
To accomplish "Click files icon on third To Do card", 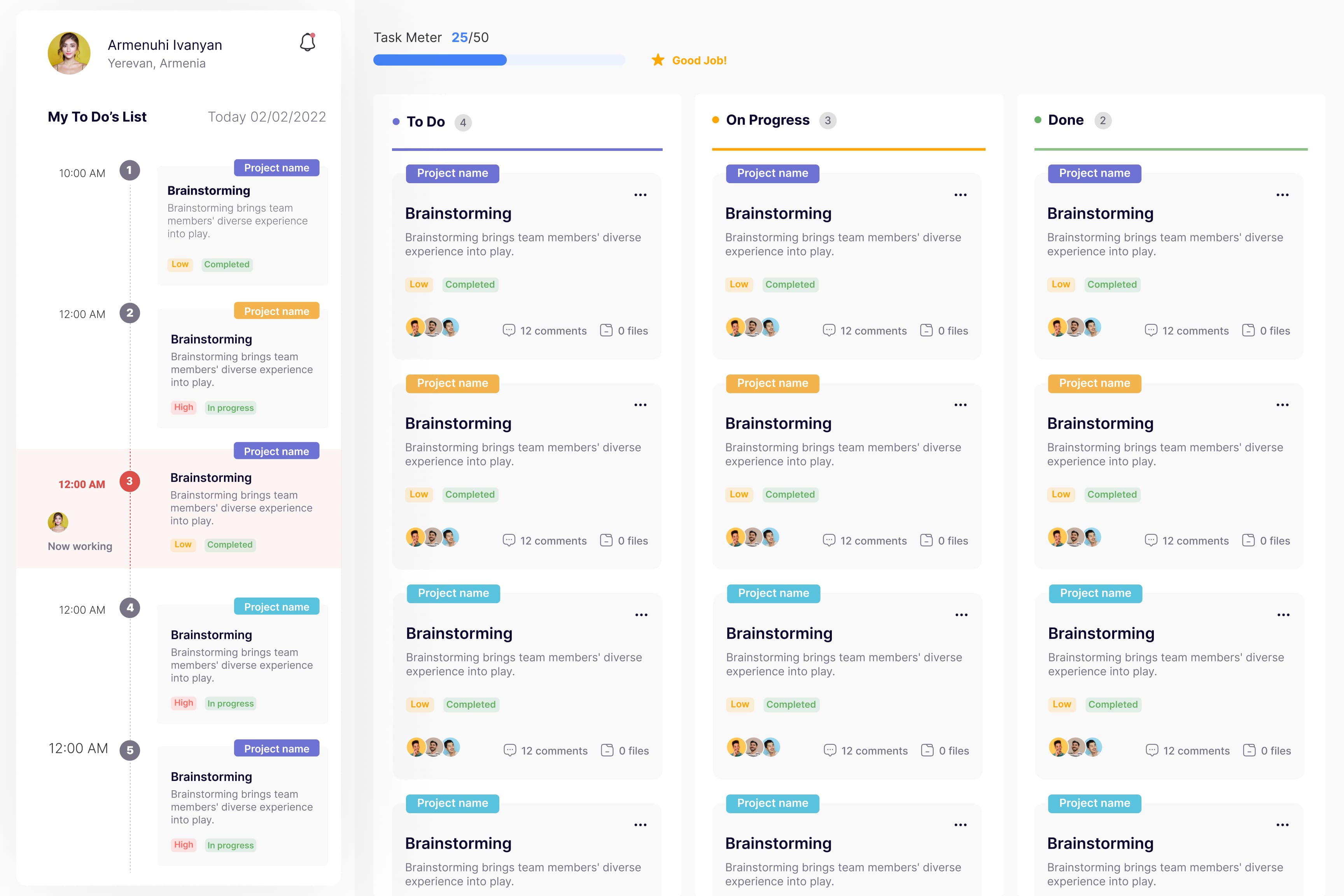I will 607,750.
